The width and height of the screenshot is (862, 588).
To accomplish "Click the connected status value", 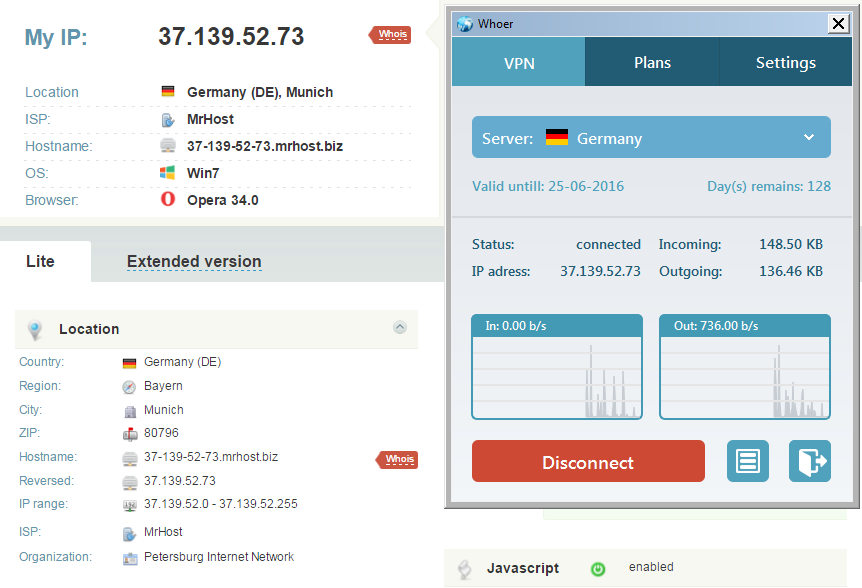I will 608,244.
